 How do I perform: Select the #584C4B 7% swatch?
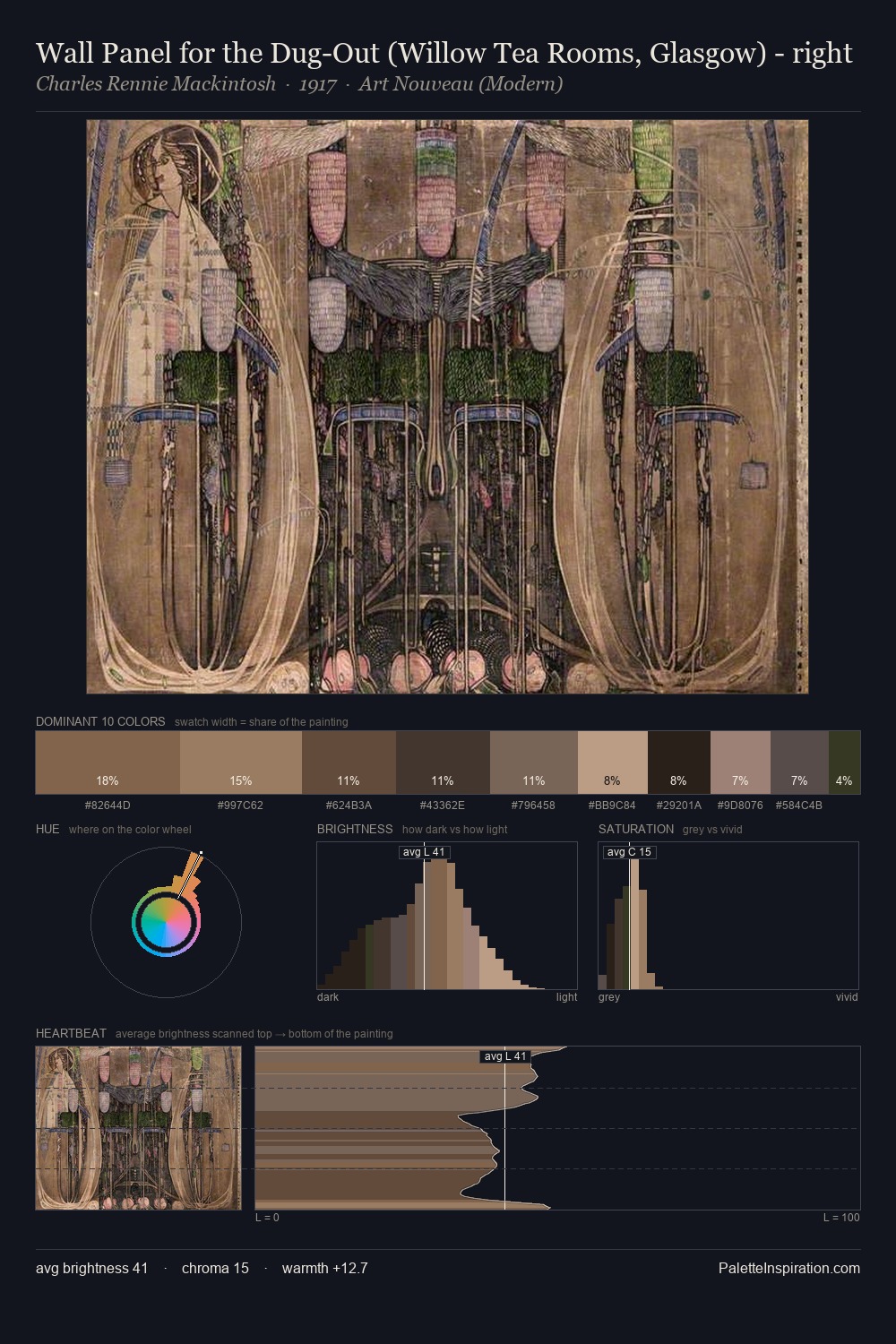(799, 762)
